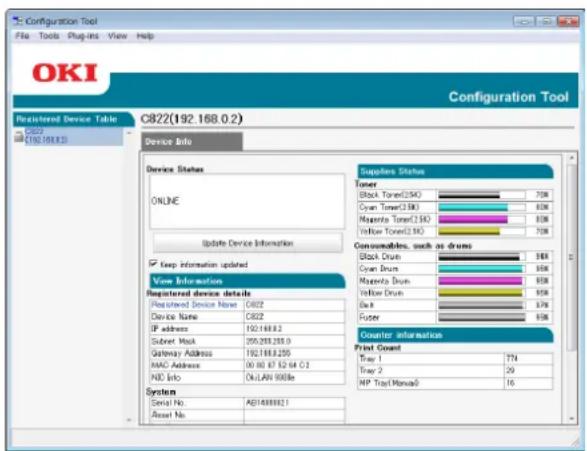This screenshot has width=587, height=451.
Task: Click the Yellow Toner level bar
Action: 481,232
